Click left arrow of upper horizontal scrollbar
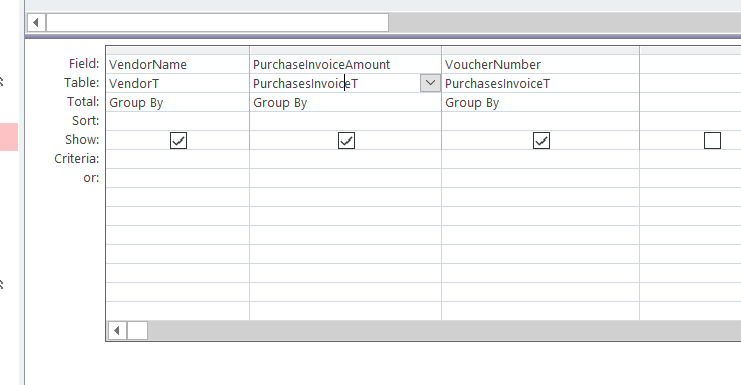Image resolution: width=741 pixels, height=385 pixels. coord(36,23)
